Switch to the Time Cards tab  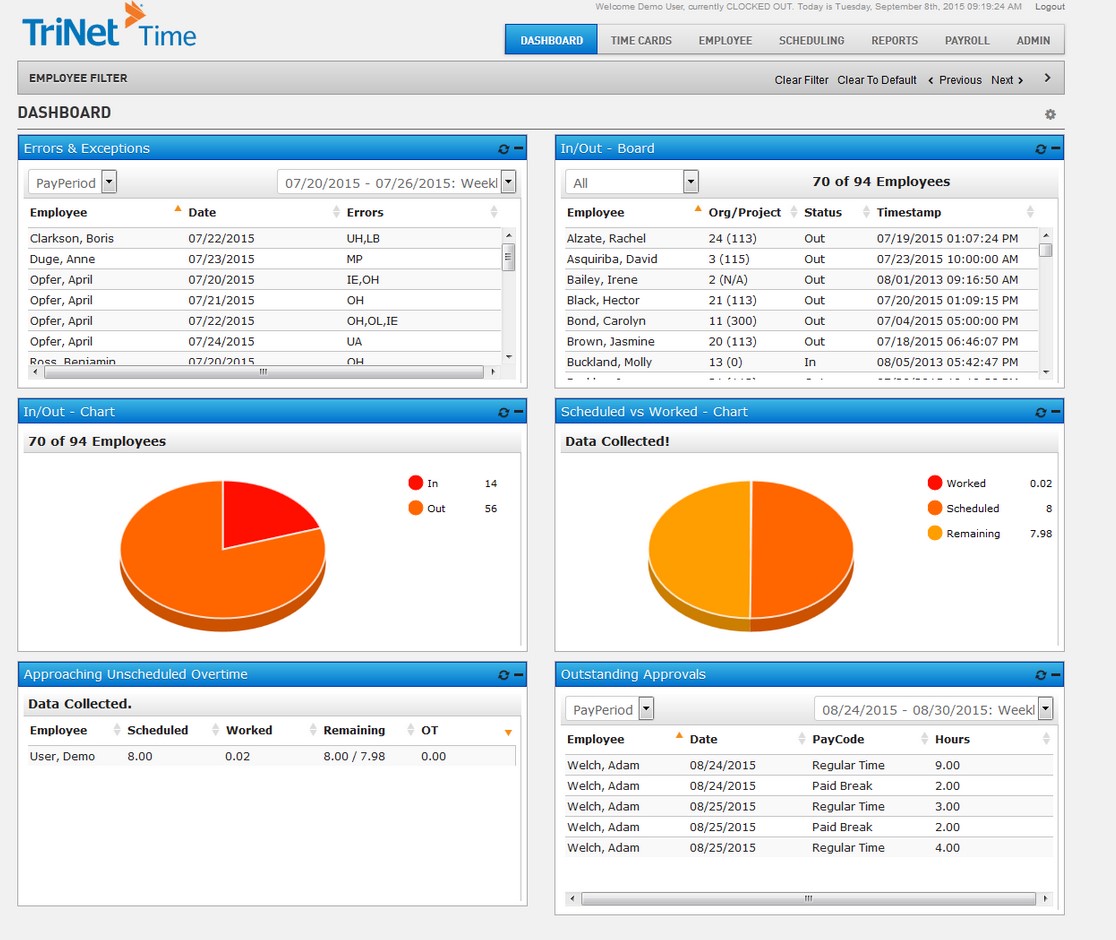pos(641,40)
